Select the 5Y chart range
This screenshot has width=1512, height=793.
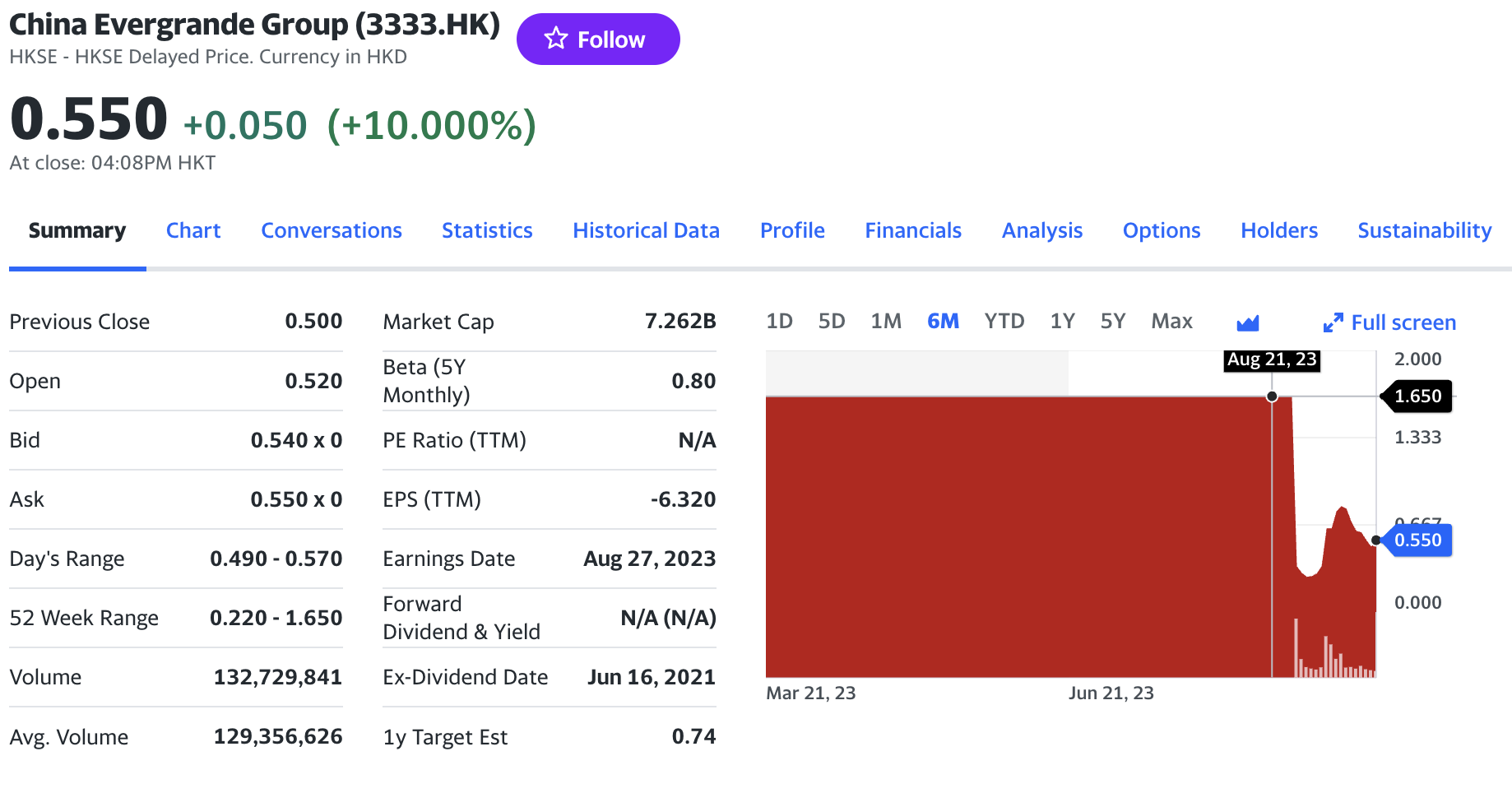1113,321
